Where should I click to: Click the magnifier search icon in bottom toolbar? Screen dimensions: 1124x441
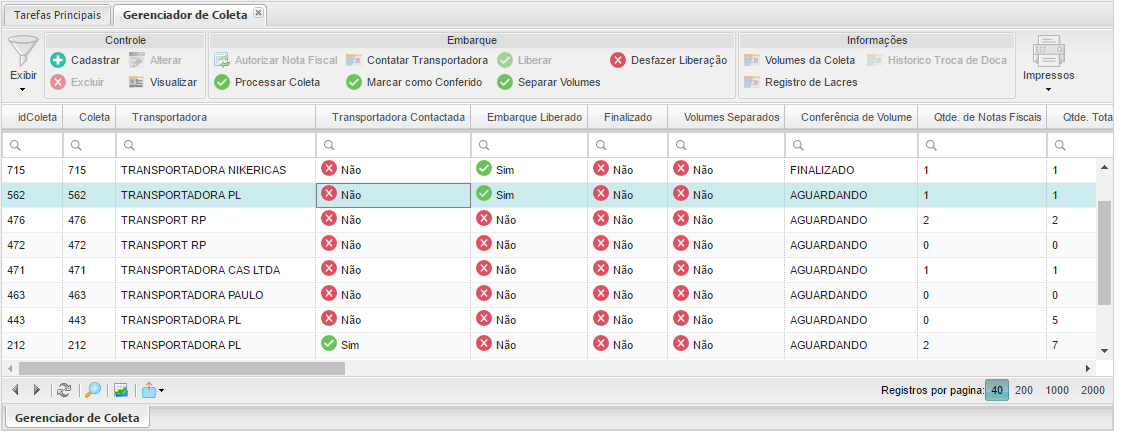[x=93, y=390]
